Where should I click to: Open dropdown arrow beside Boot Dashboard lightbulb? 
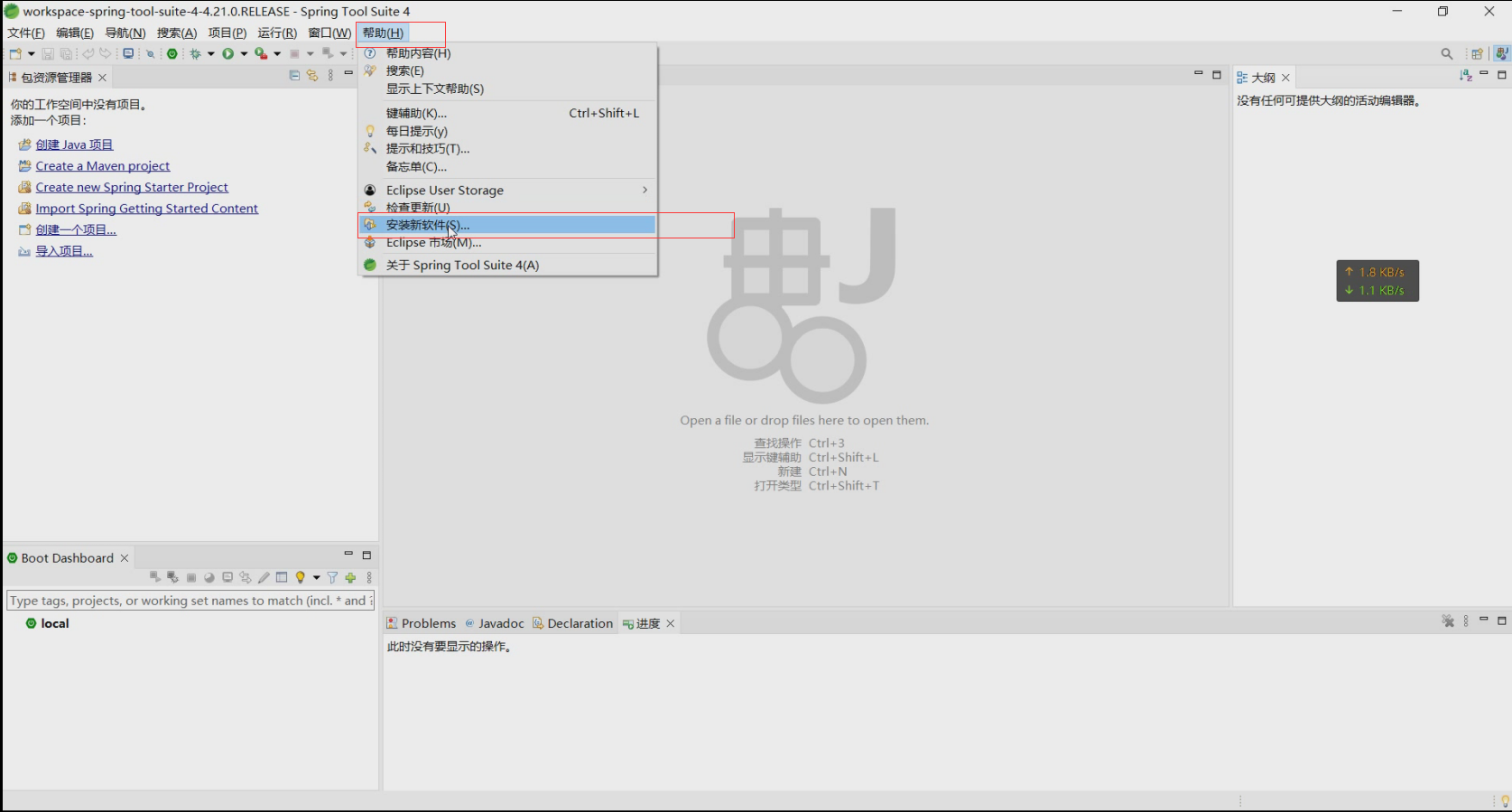[316, 578]
